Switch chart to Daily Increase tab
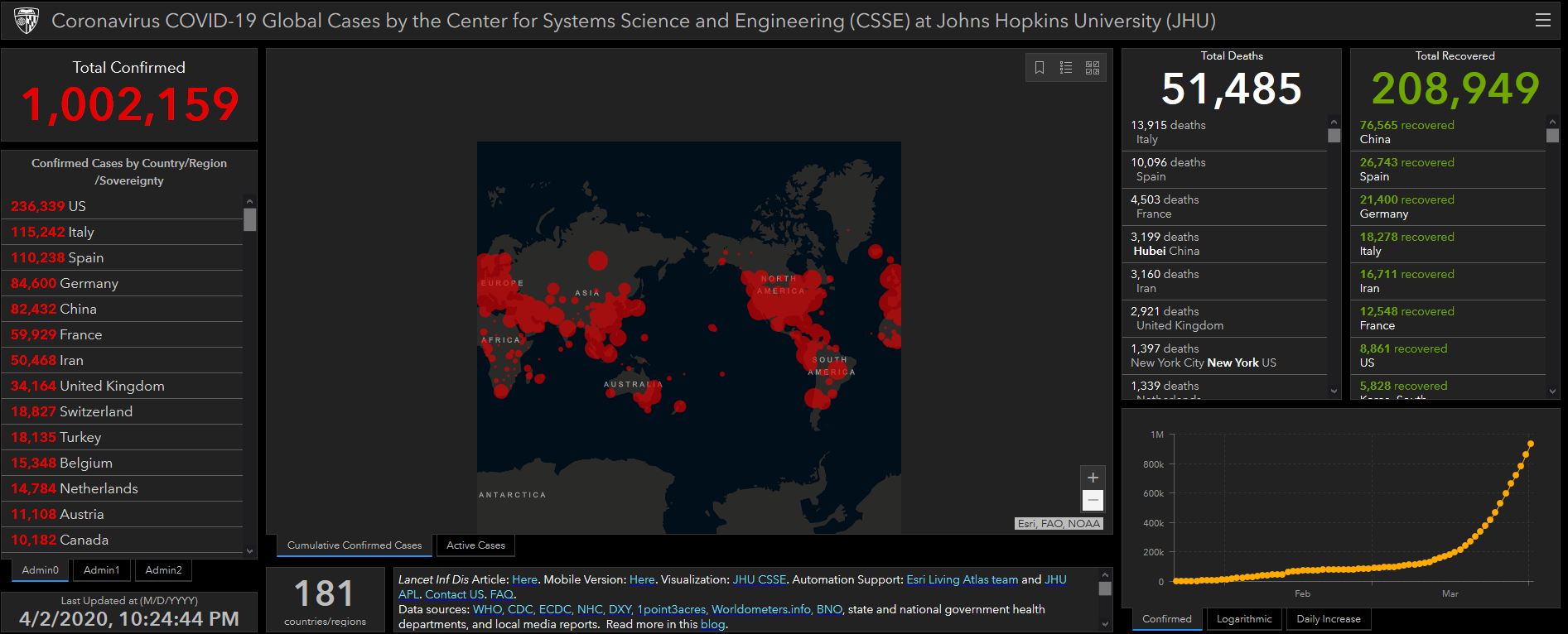The image size is (1568, 634). pyautogui.click(x=1329, y=619)
